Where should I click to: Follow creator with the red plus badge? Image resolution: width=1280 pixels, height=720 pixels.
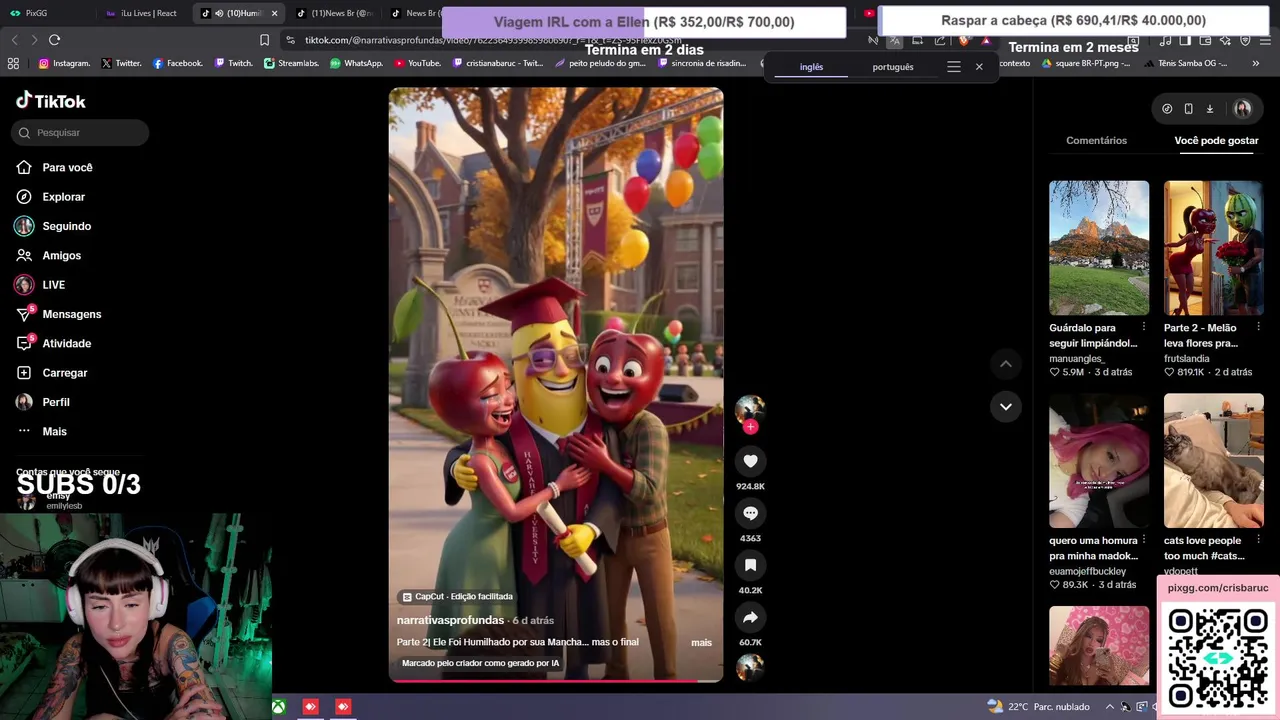point(750,427)
